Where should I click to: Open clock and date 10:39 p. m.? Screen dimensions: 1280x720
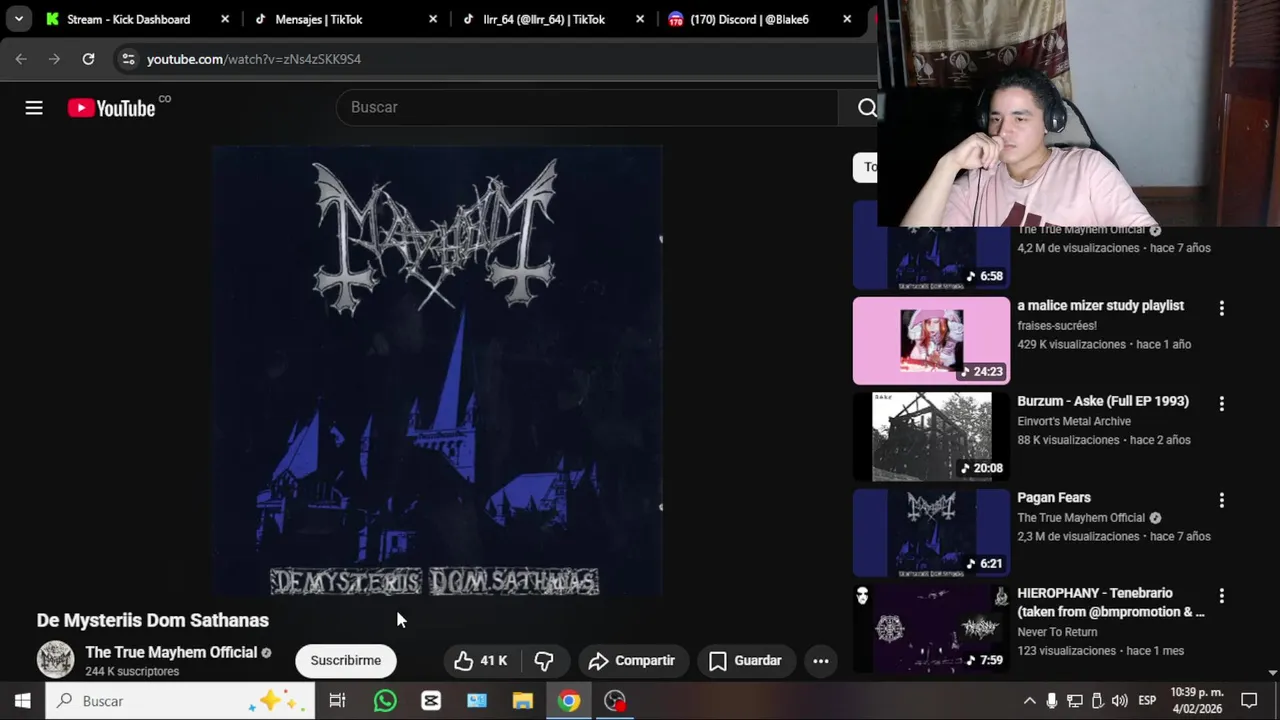(1196, 701)
